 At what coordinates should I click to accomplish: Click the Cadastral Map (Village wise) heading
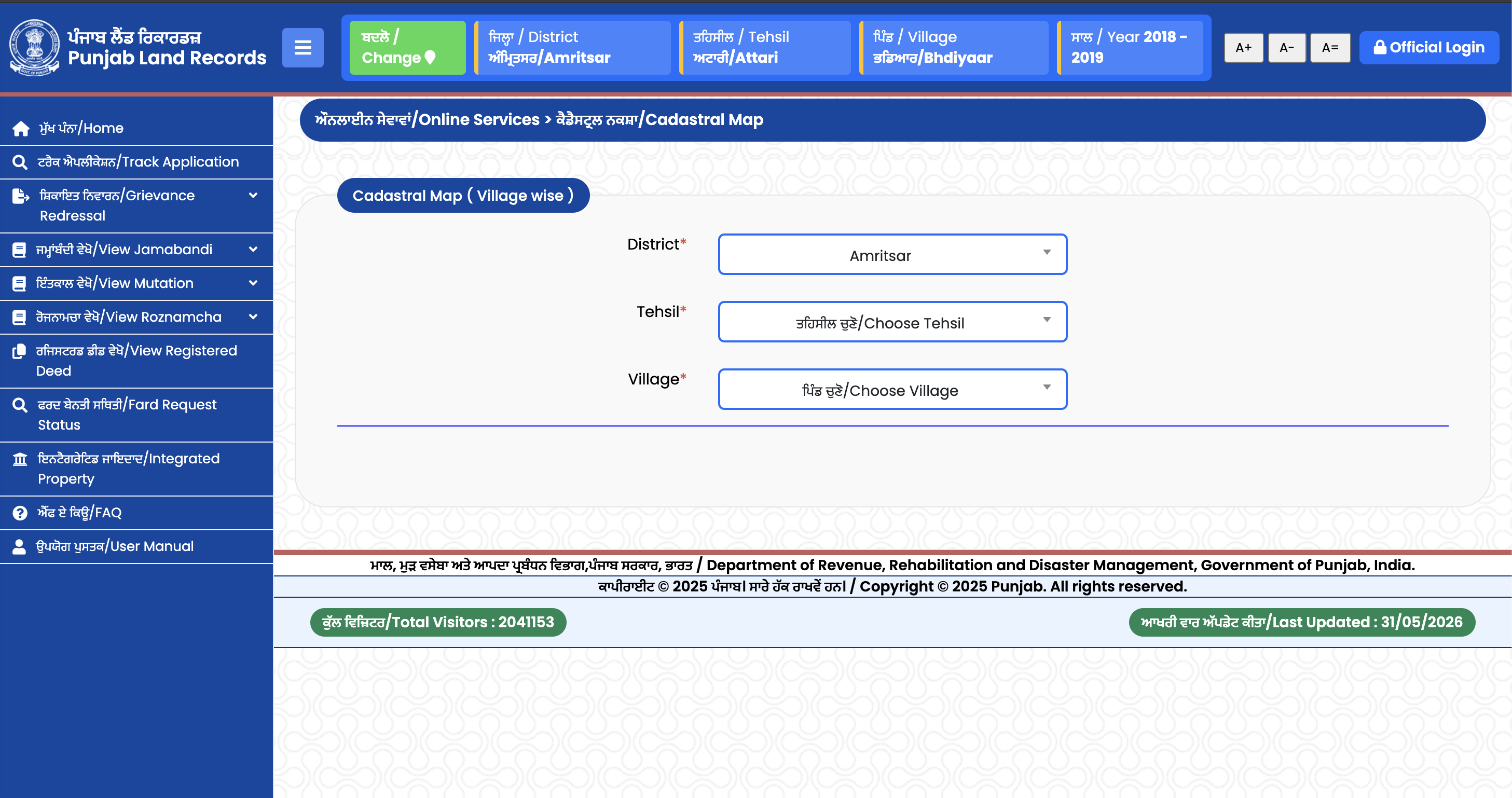point(463,196)
